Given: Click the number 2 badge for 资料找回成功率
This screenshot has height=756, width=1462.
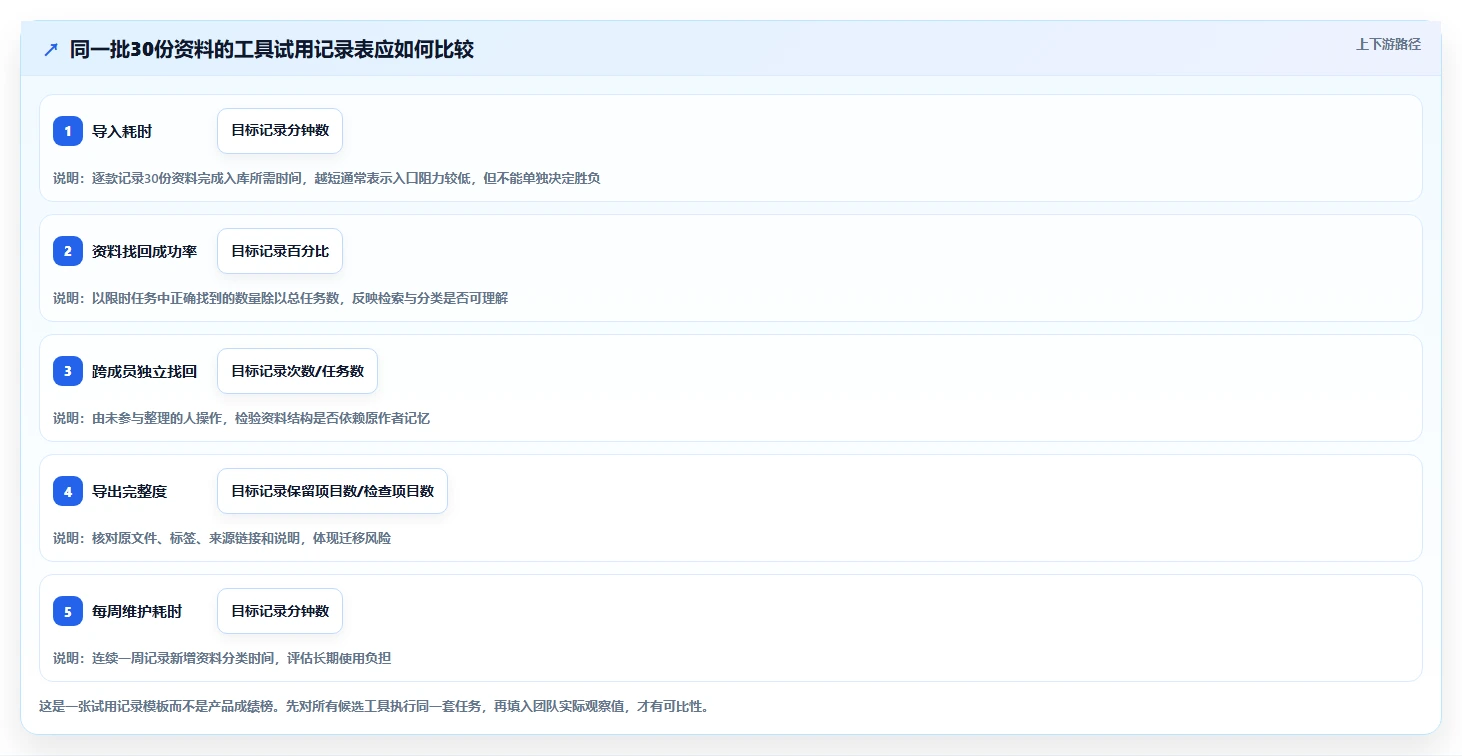Looking at the screenshot, I should coord(68,251).
